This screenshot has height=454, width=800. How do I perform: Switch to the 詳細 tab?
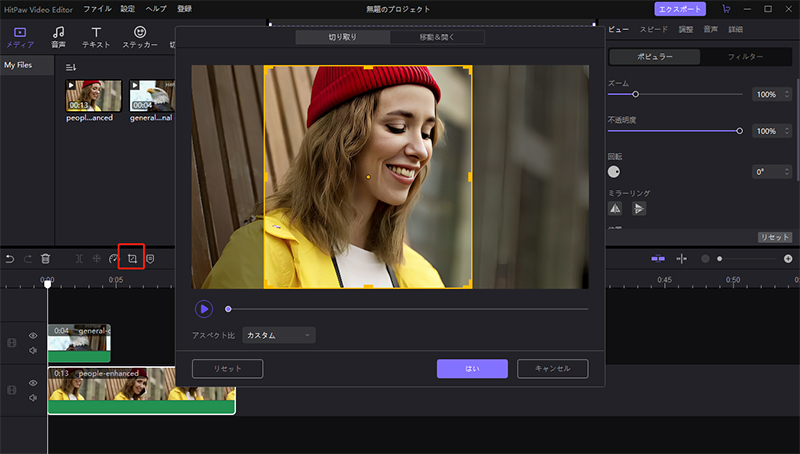[735, 30]
